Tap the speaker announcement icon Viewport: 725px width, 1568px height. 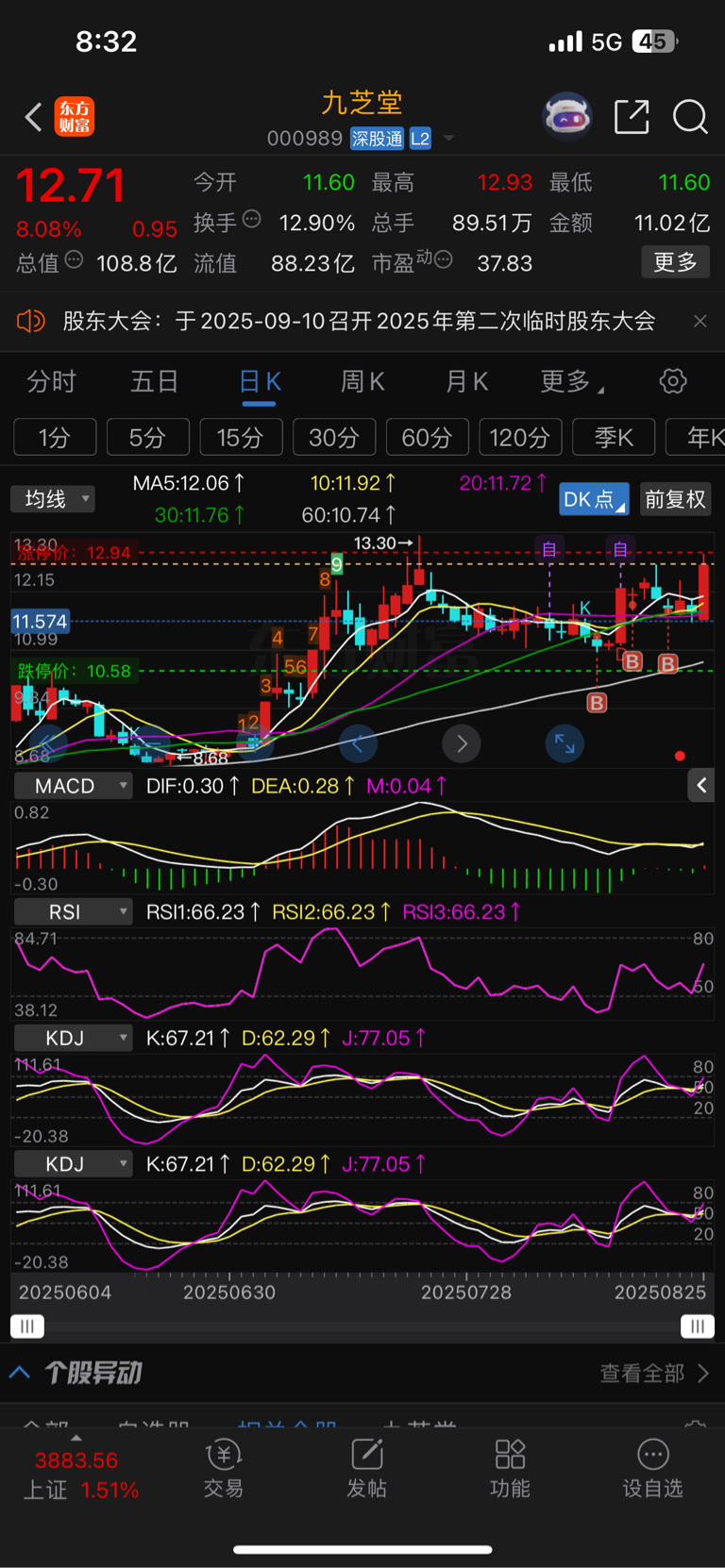(x=31, y=321)
